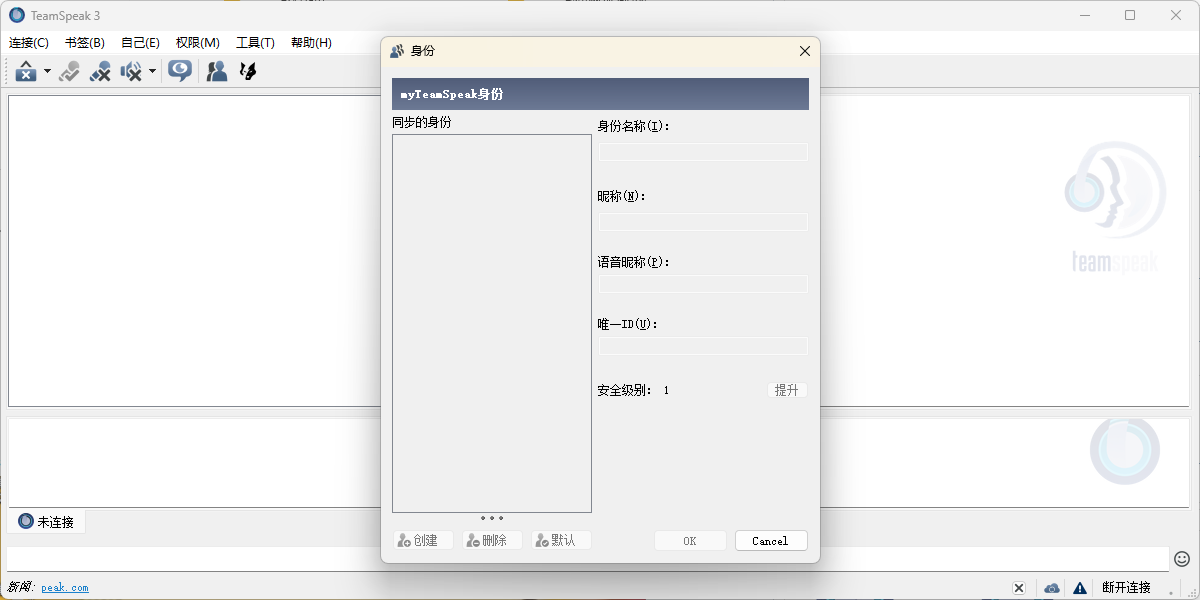Click the 默认 identity button
1200x600 pixels.
point(561,540)
